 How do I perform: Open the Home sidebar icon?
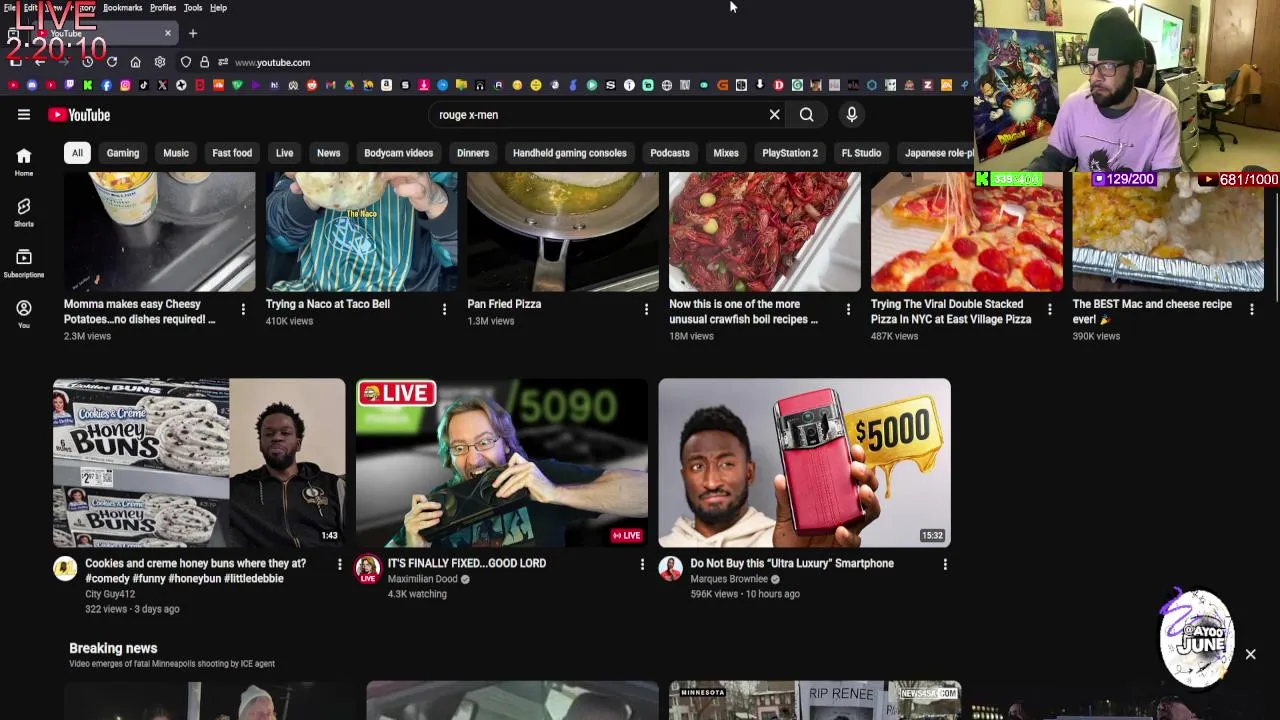24,161
